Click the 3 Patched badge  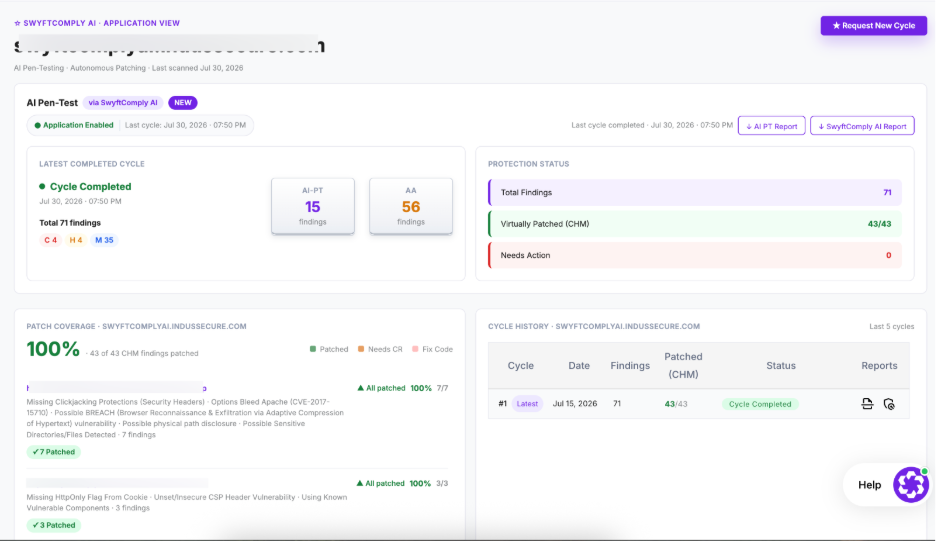tap(54, 525)
